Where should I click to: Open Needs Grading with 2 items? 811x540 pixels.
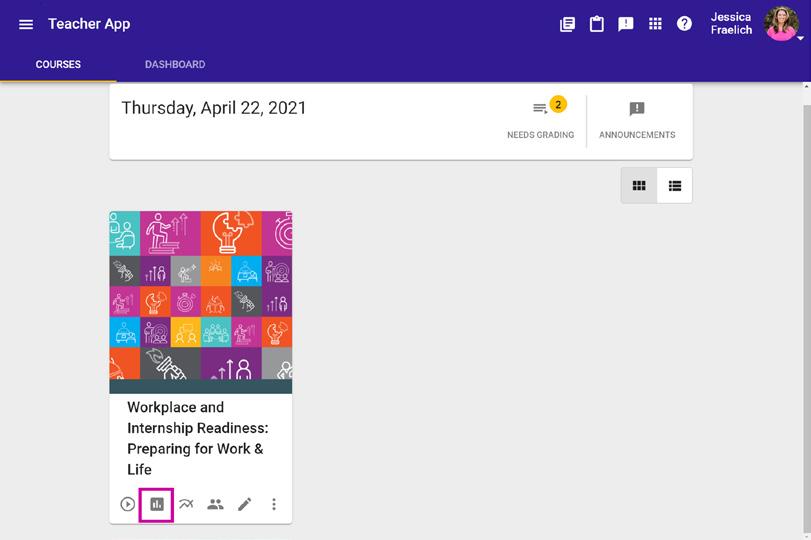(540, 118)
